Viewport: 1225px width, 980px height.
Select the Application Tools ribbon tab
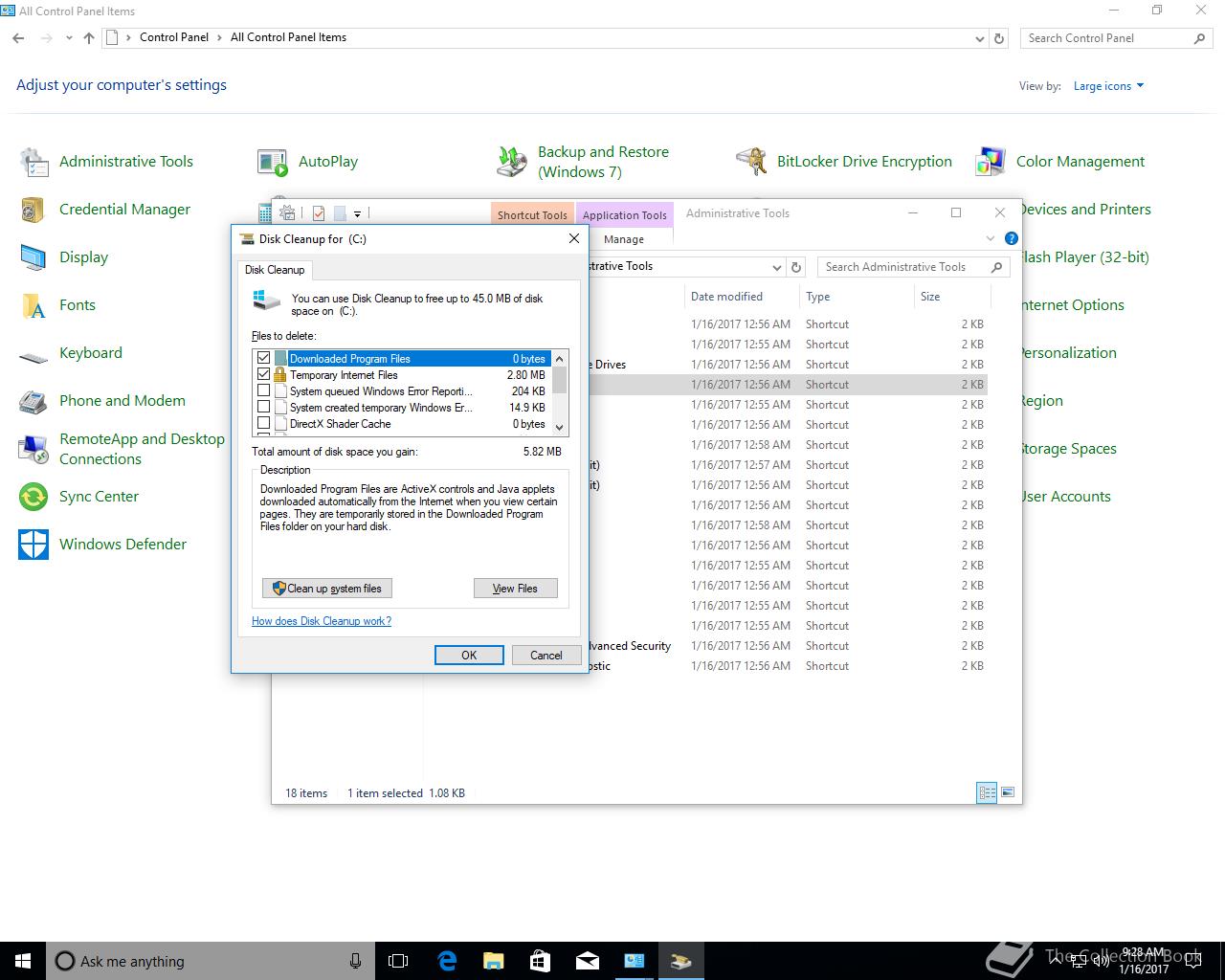(624, 214)
